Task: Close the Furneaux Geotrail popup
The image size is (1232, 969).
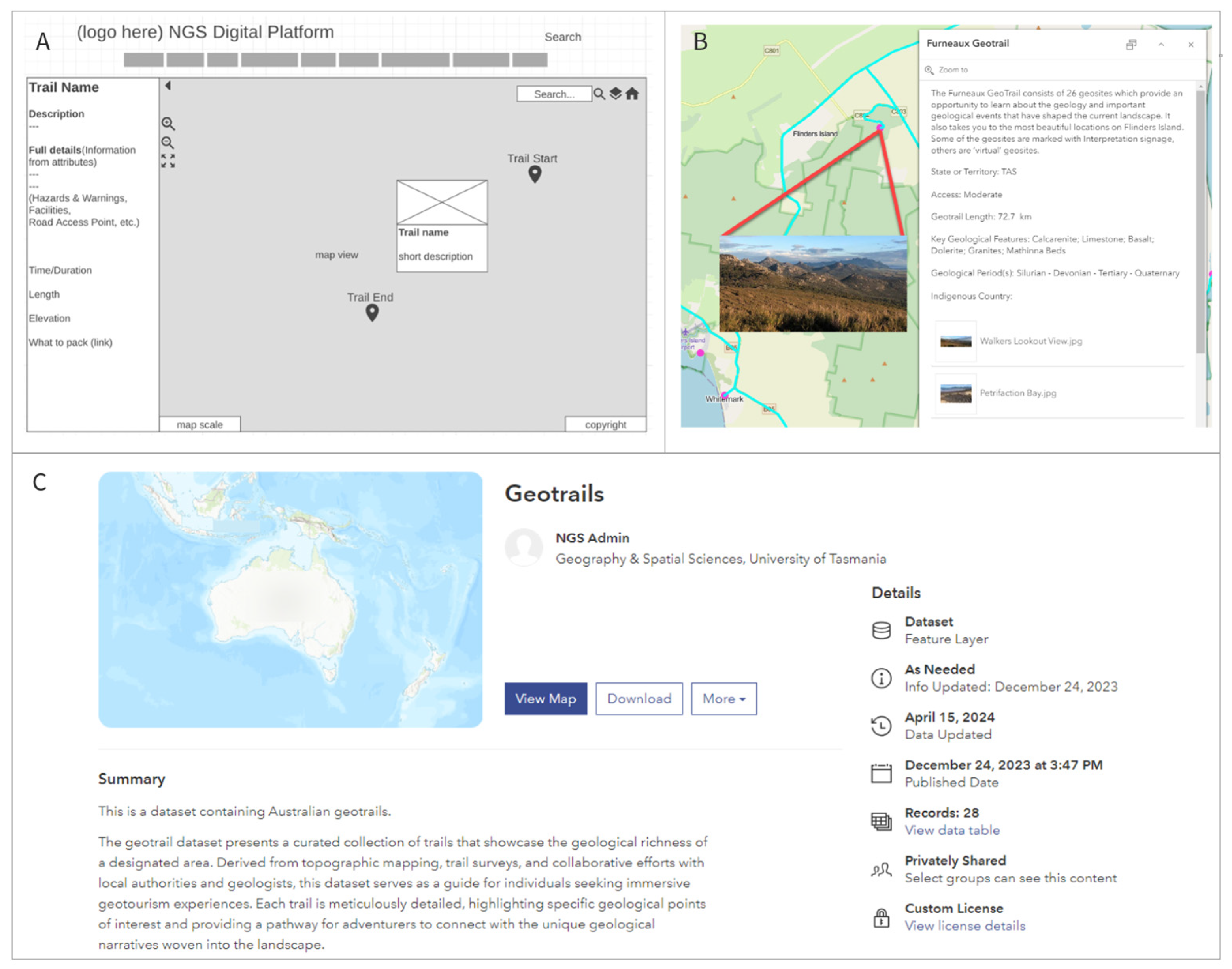Action: pos(1191,45)
